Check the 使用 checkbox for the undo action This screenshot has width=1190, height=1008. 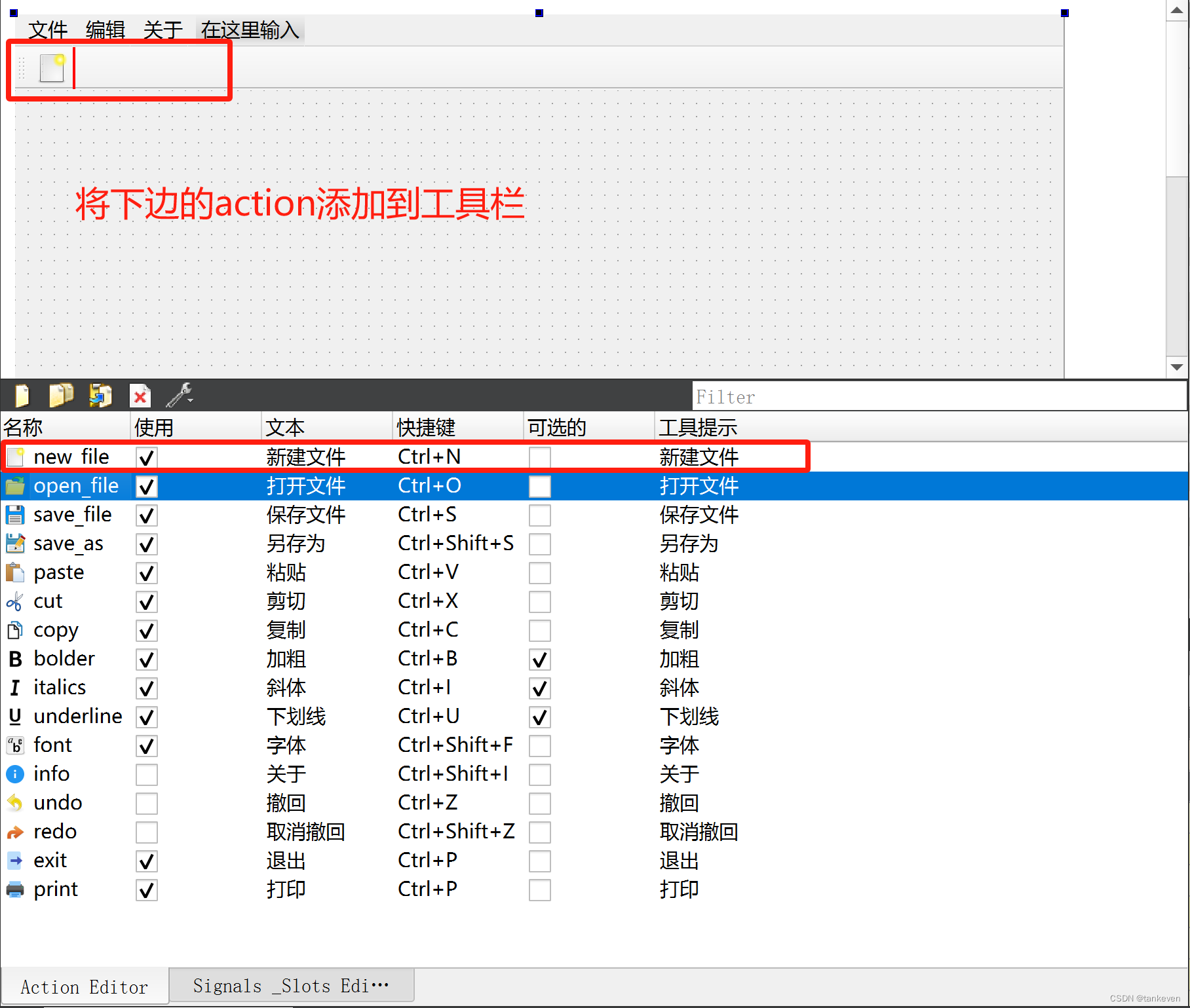146,803
